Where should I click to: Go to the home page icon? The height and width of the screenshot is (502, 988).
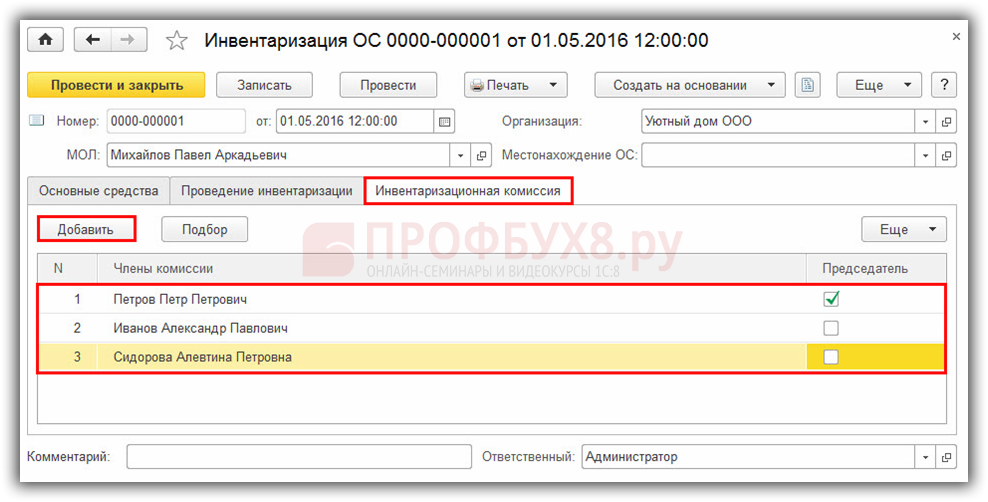(45, 40)
